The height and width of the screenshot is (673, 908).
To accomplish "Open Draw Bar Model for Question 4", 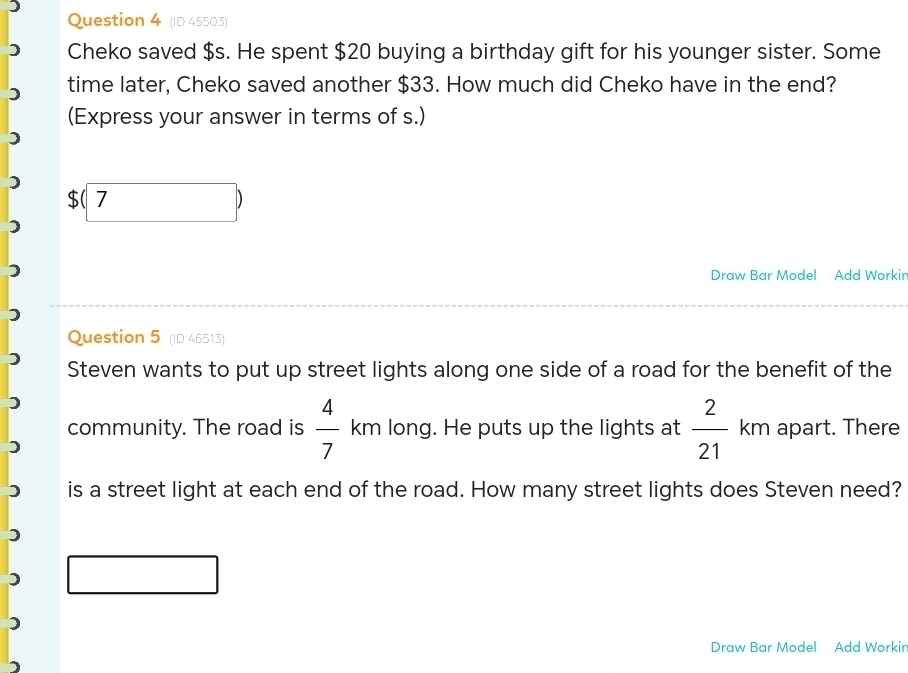I will (x=763, y=275).
